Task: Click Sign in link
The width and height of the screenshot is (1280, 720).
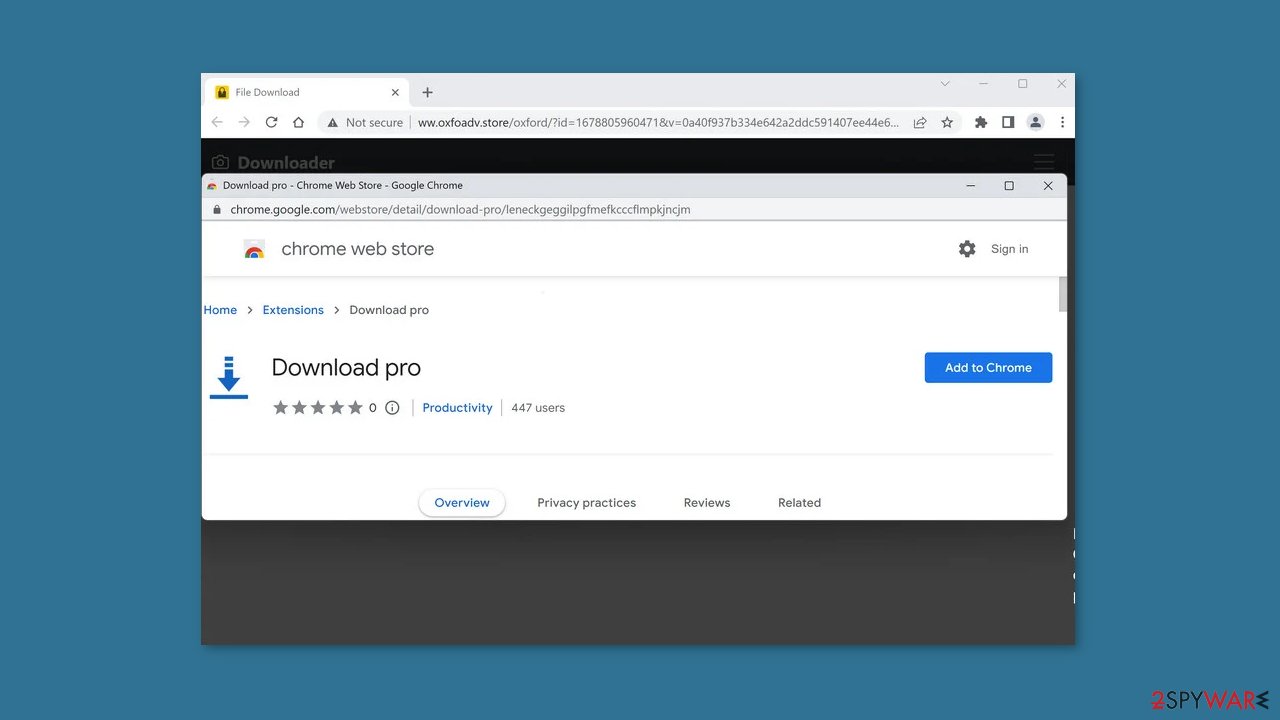Action: [1009, 249]
